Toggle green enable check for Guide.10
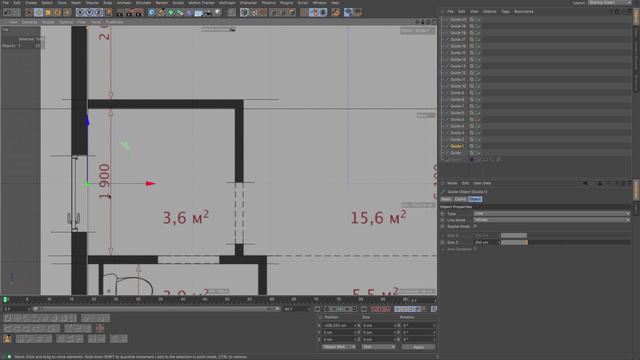This screenshot has width=640, height=360. [x=478, y=86]
